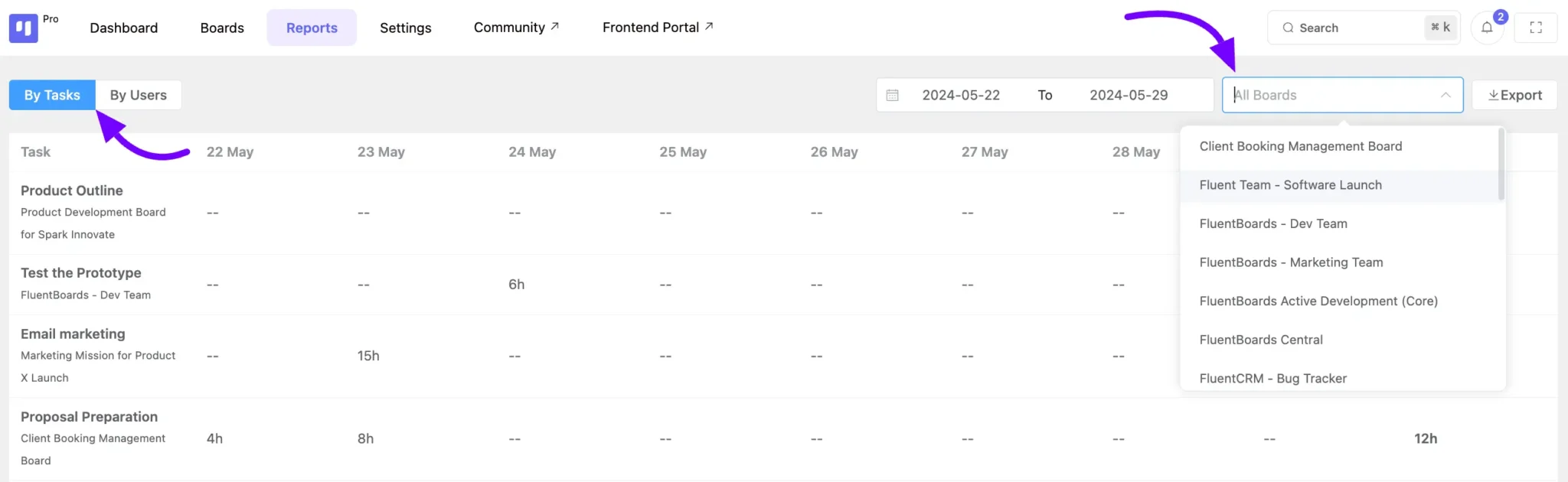Click the start date 2024-05-22 field
Image resolution: width=1568 pixels, height=482 pixels.
(x=960, y=95)
